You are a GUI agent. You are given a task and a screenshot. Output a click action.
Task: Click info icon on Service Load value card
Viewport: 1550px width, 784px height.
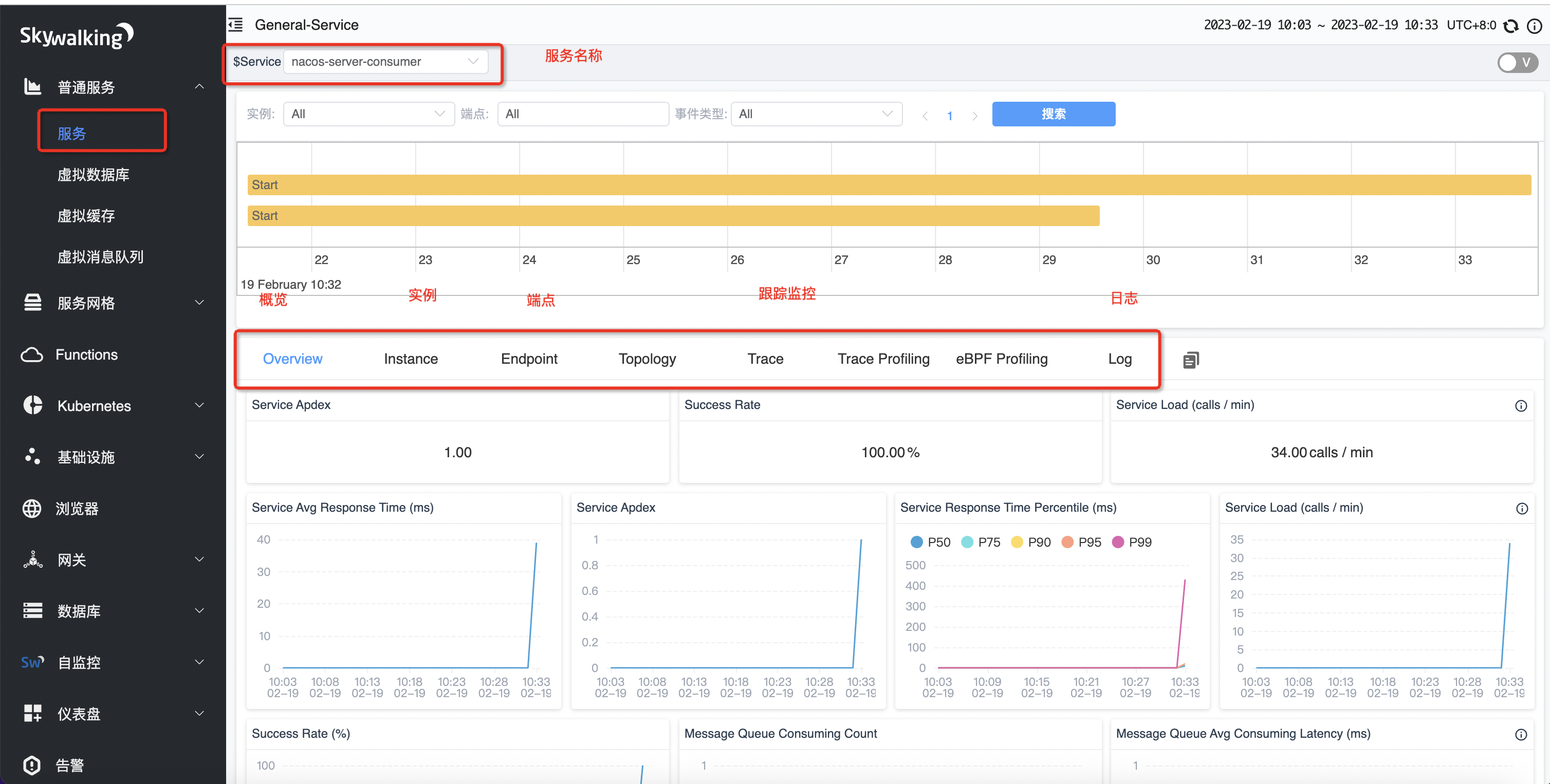pos(1521,405)
